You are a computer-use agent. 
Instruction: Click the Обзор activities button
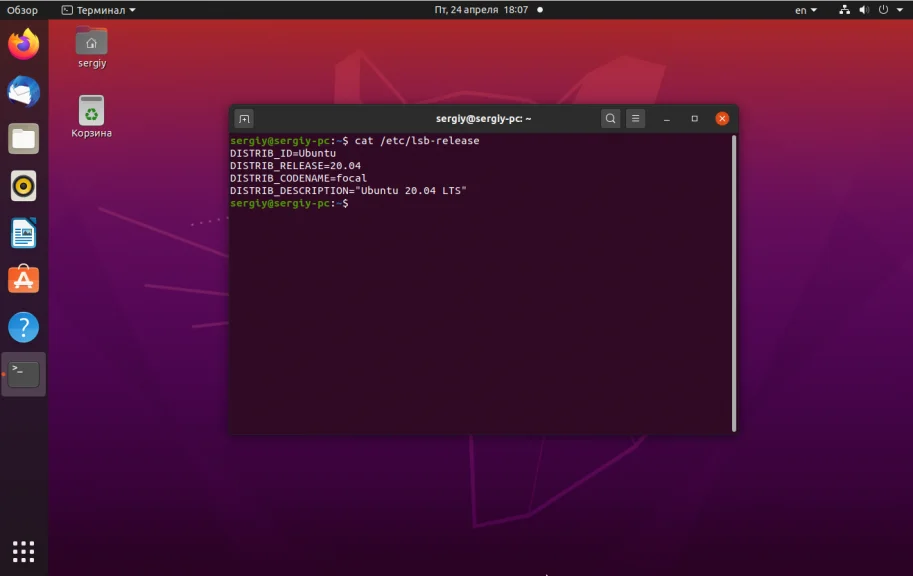[22, 10]
